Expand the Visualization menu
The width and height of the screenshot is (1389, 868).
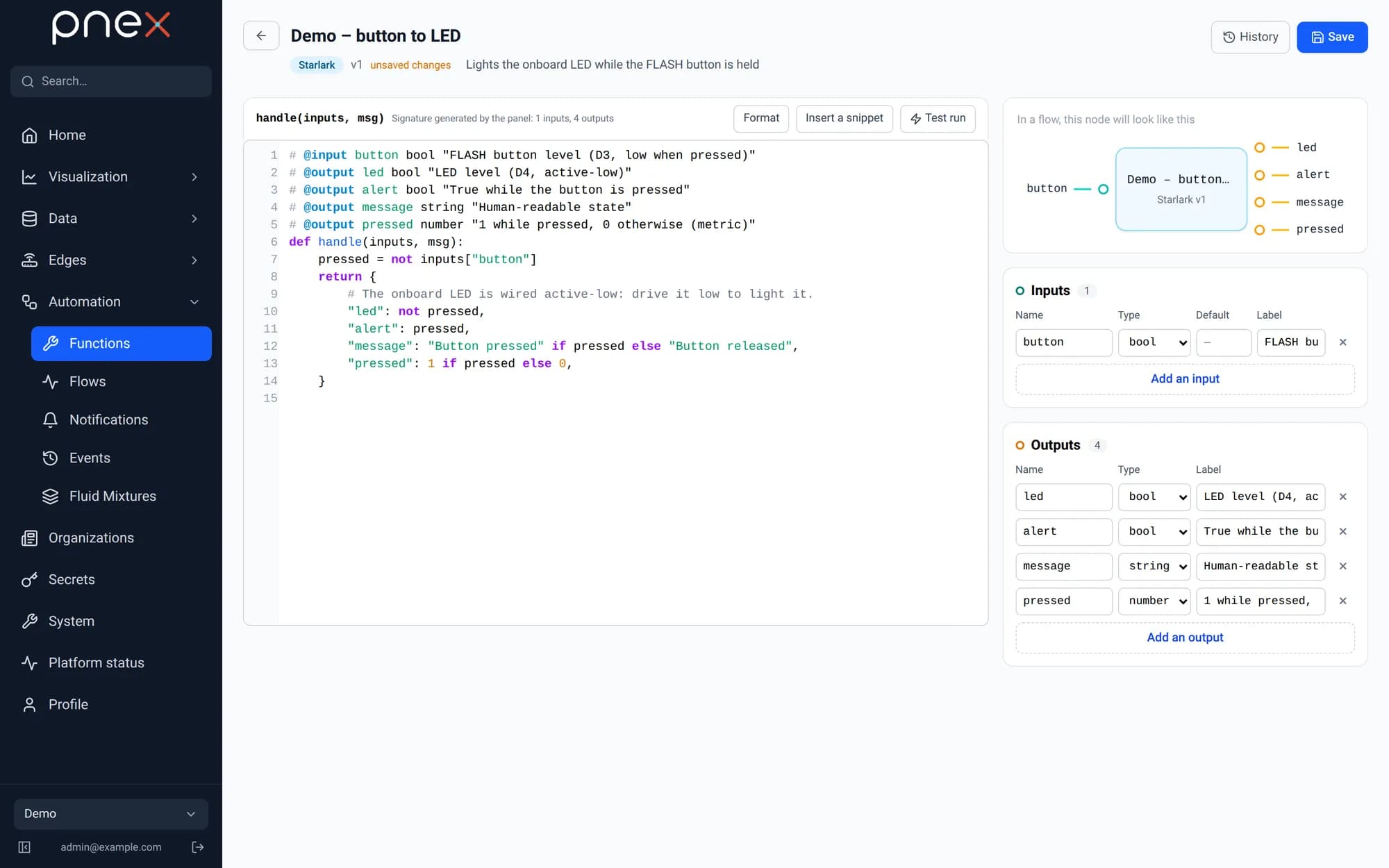(x=111, y=177)
